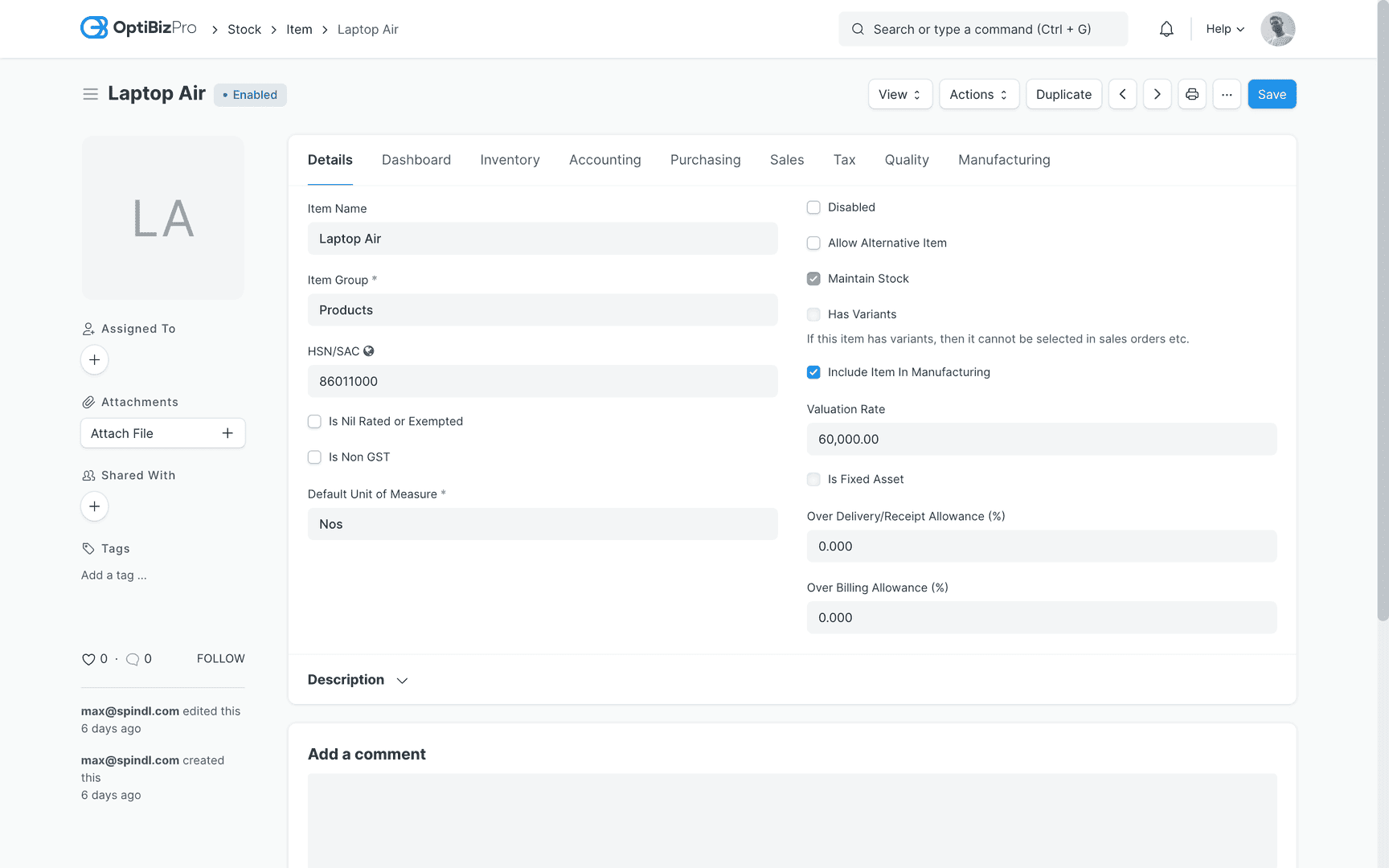Screen dimensions: 1389x868
Task: Go to the next item record
Action: (1157, 94)
